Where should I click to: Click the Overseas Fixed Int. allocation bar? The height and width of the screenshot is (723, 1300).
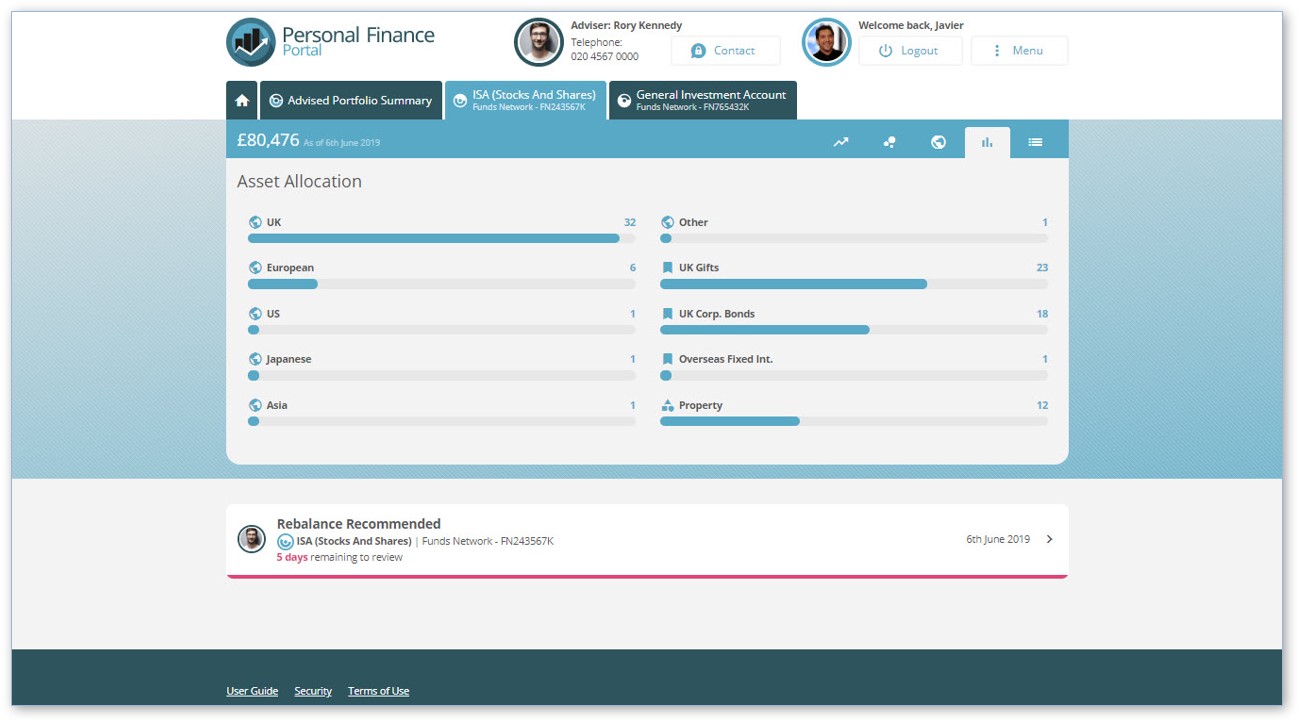[854, 376]
